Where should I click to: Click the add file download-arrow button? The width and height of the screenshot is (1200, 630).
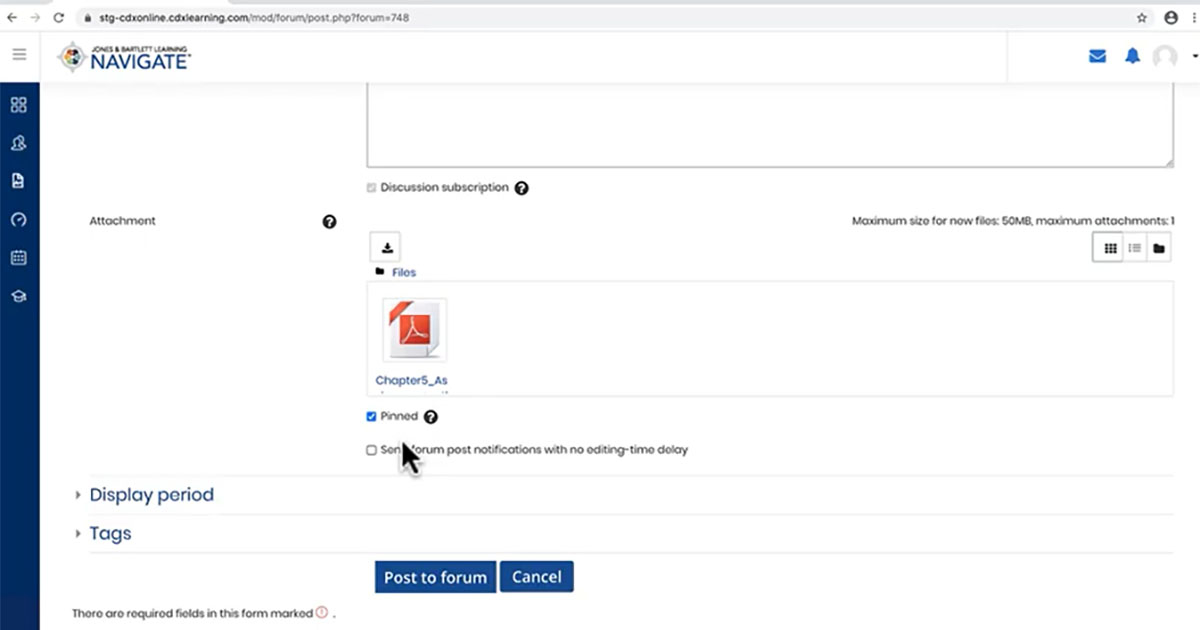click(385, 248)
